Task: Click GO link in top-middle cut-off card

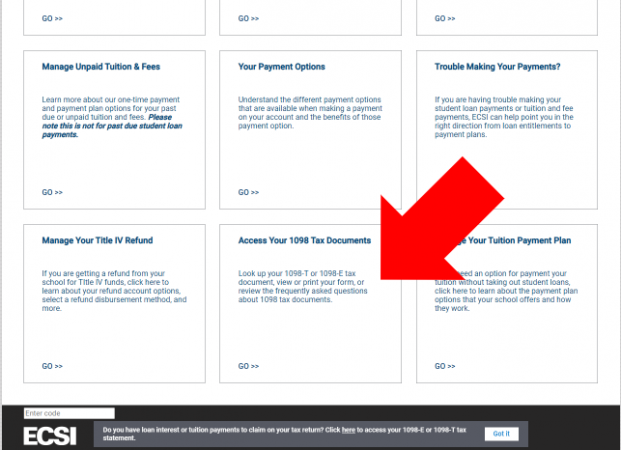Action: [x=248, y=19]
